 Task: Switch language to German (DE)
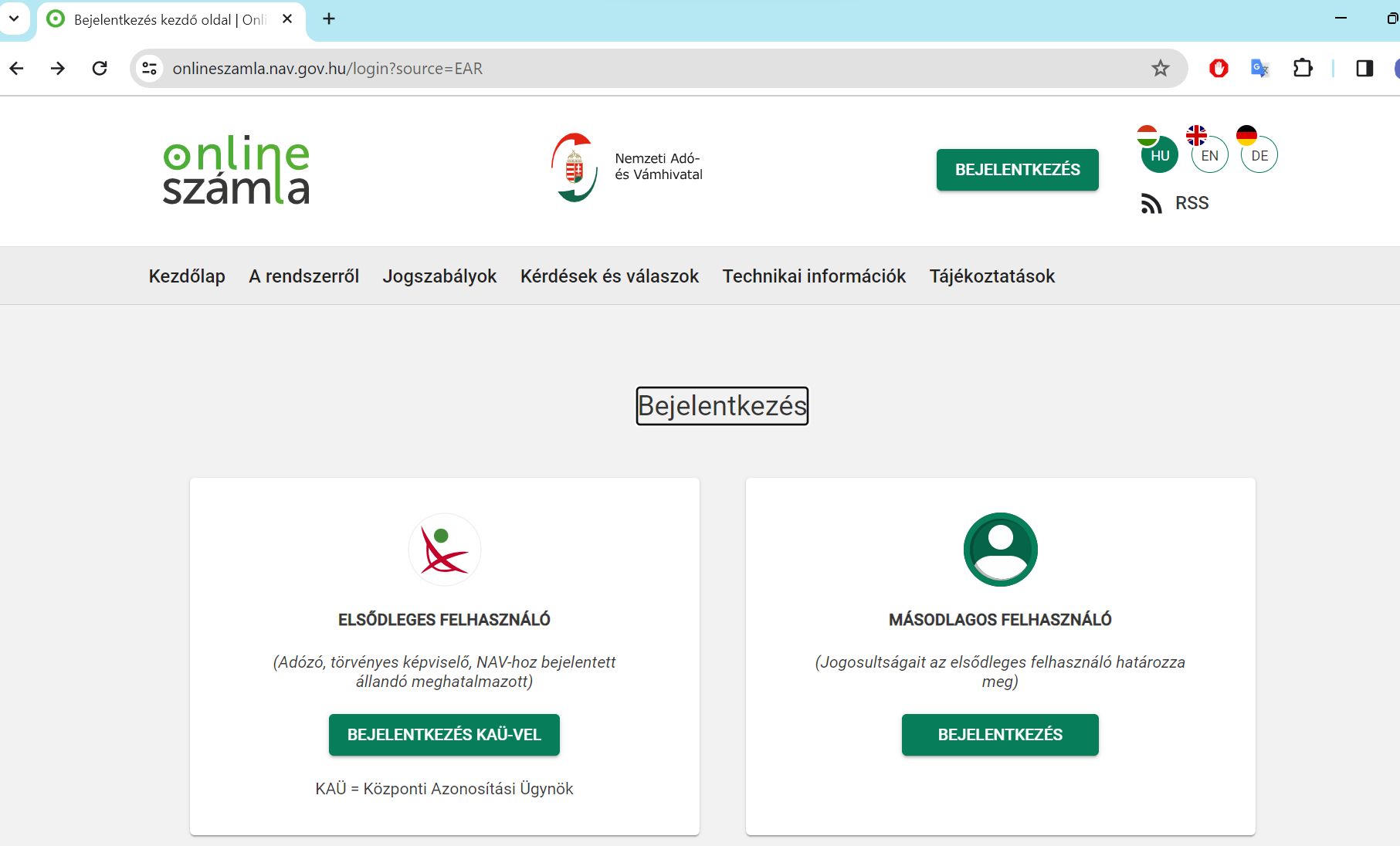pyautogui.click(x=1259, y=155)
